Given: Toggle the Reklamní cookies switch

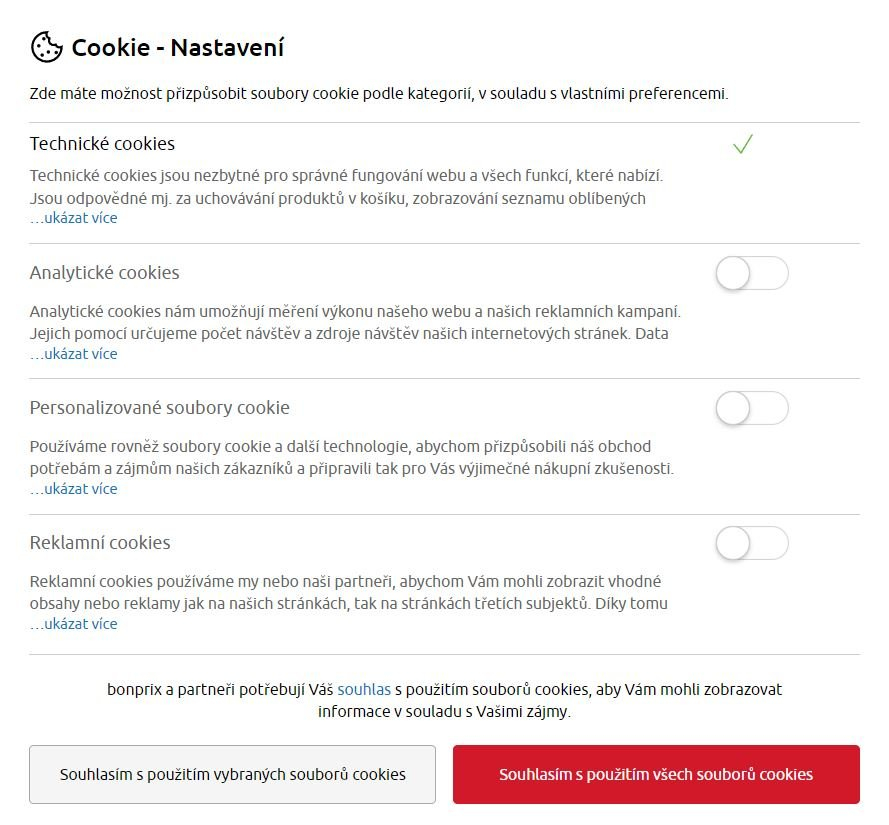Looking at the screenshot, I should coord(752,543).
